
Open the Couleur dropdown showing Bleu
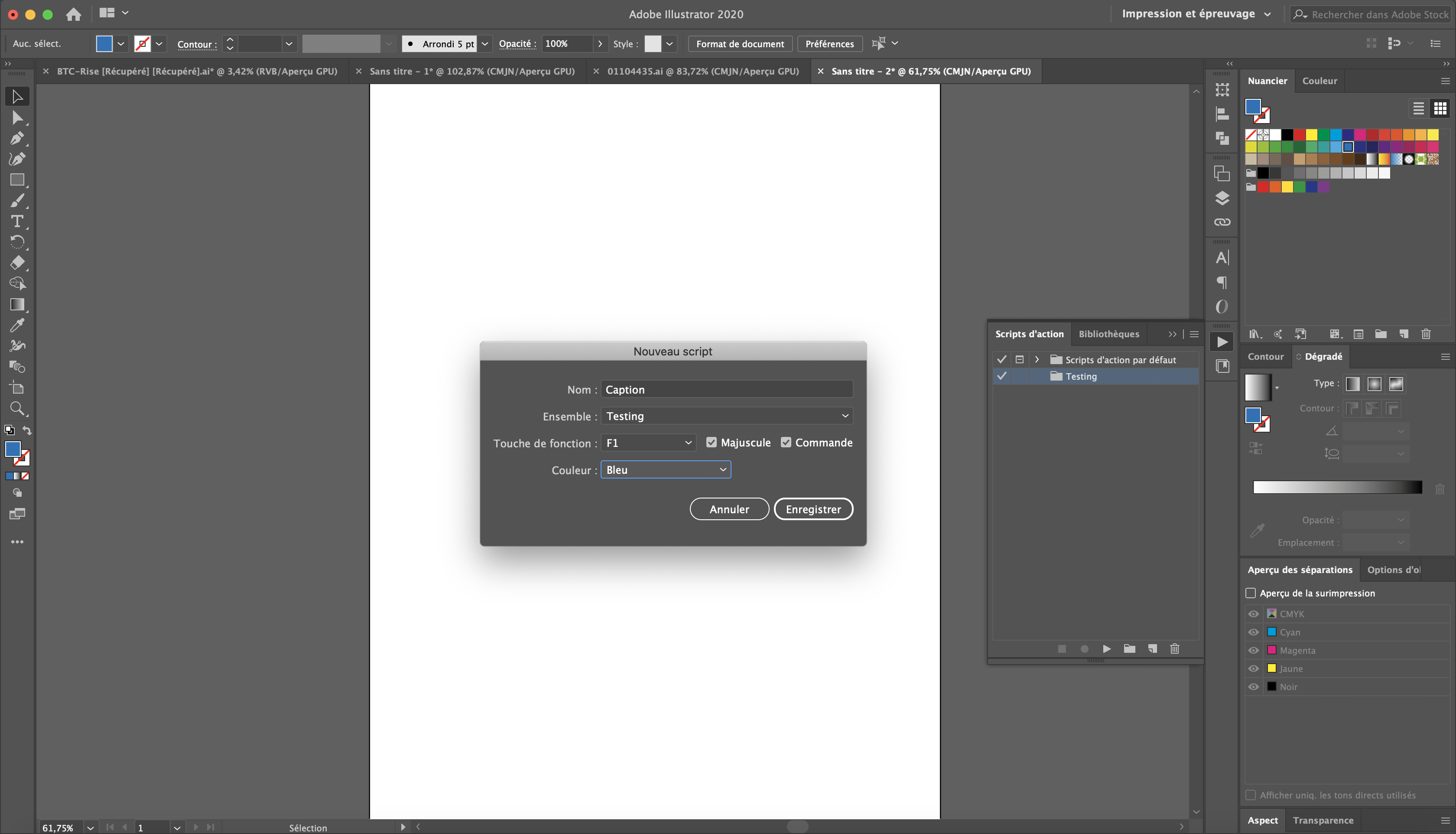tap(665, 469)
